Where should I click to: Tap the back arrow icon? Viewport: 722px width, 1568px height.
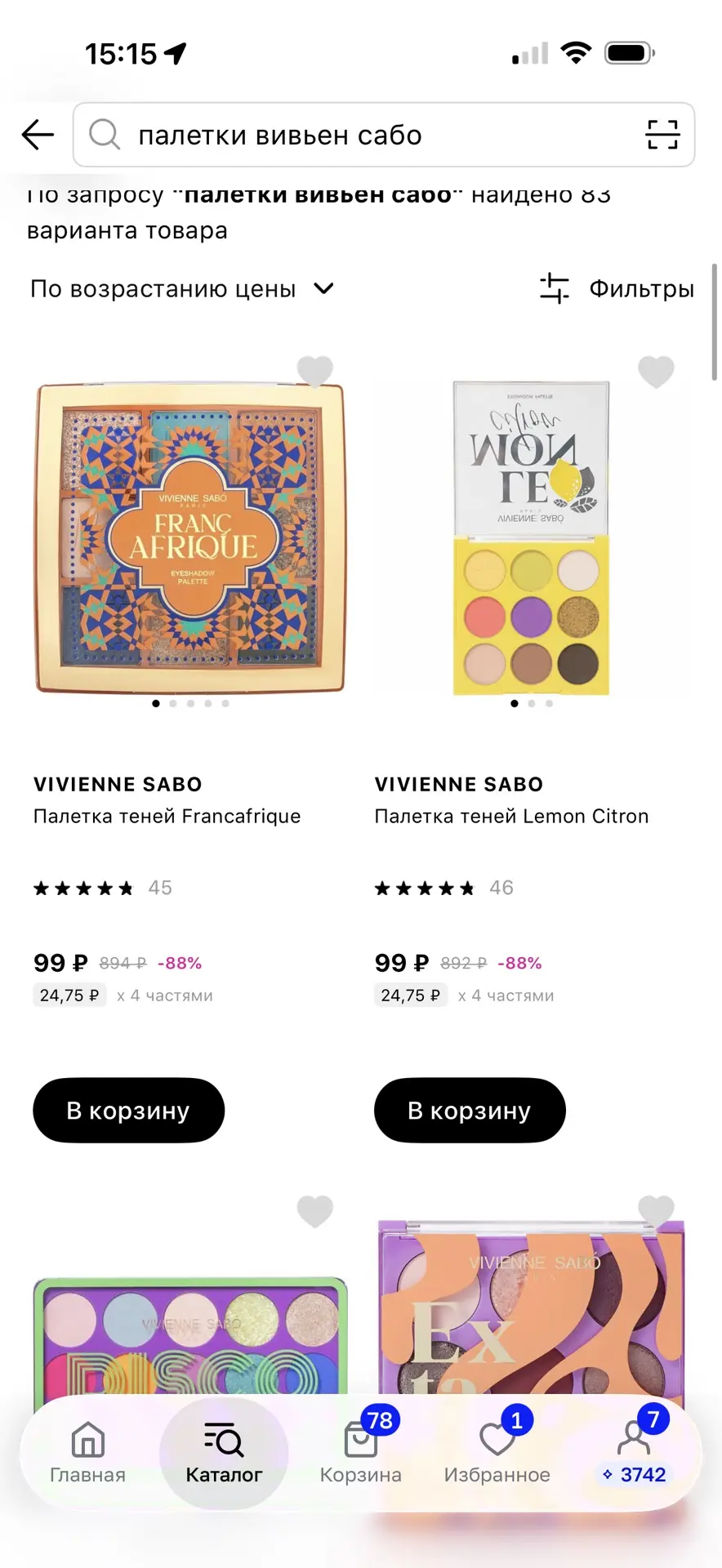click(x=38, y=135)
